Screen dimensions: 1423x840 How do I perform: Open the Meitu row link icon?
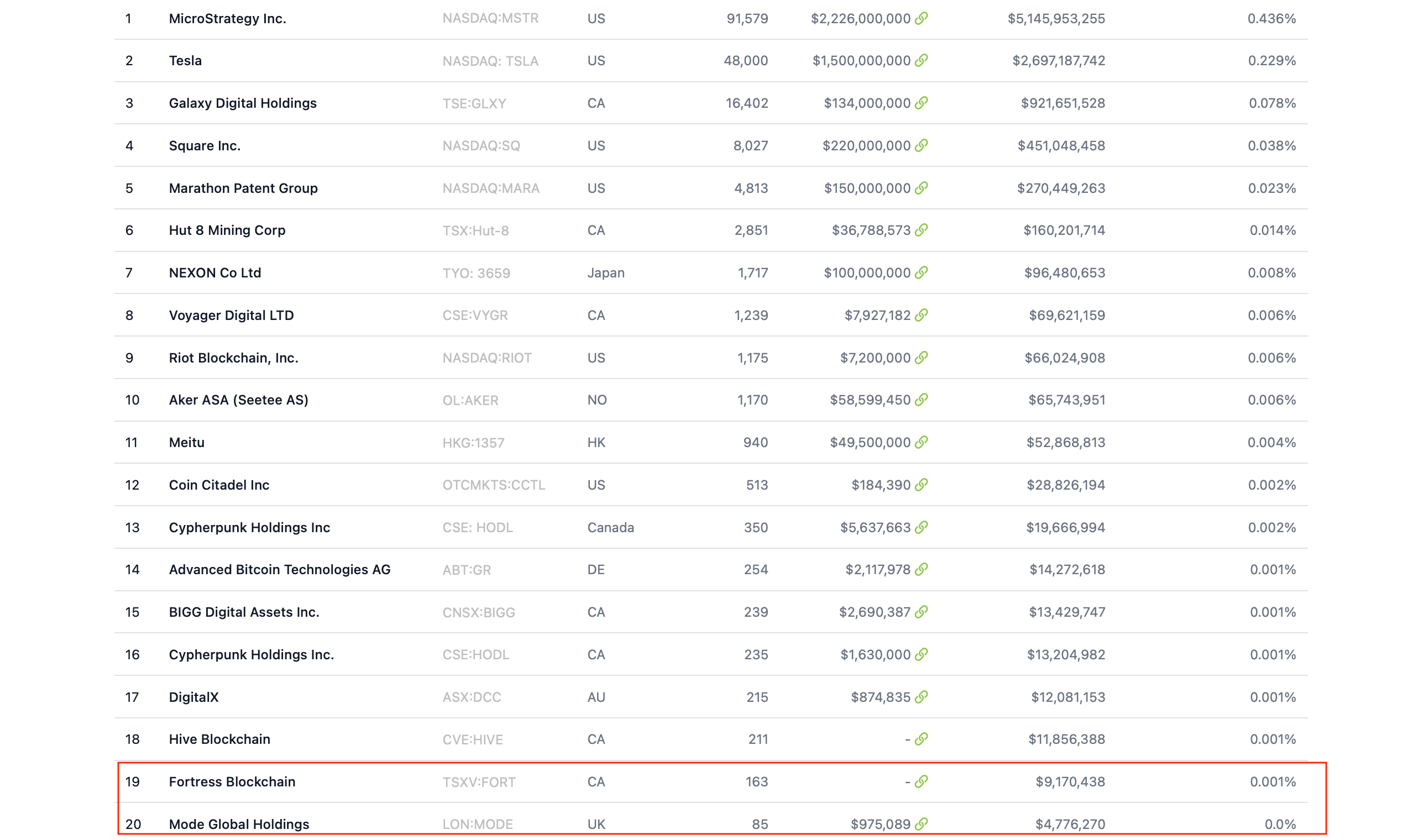click(921, 443)
